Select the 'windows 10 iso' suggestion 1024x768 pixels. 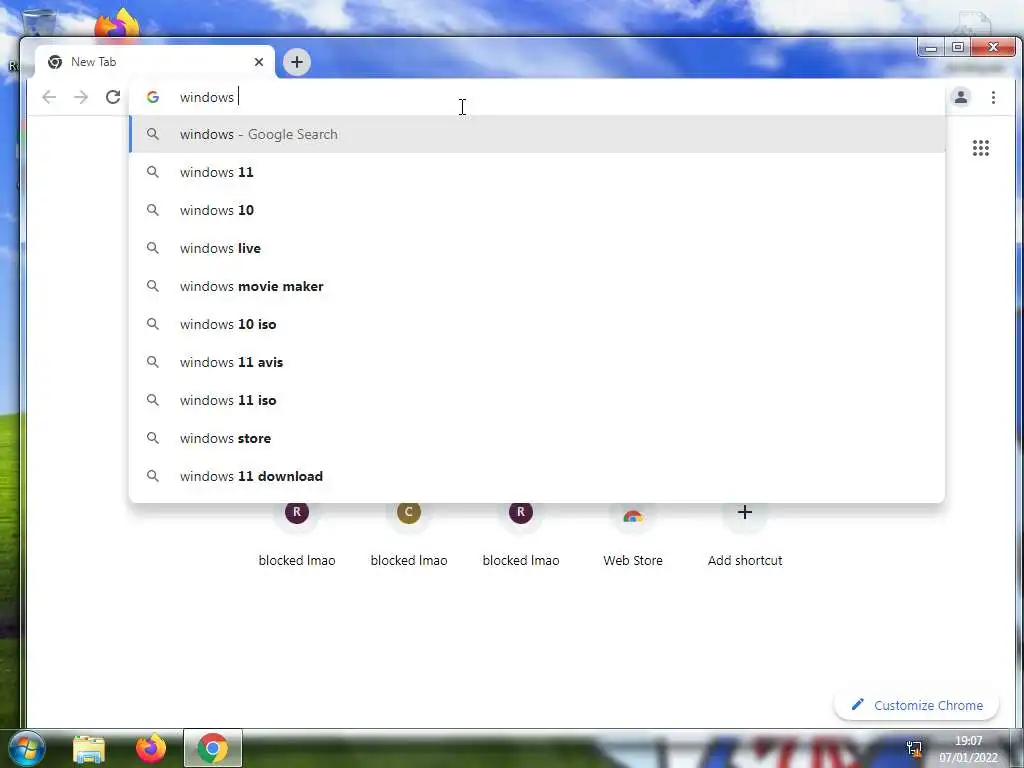(537, 324)
